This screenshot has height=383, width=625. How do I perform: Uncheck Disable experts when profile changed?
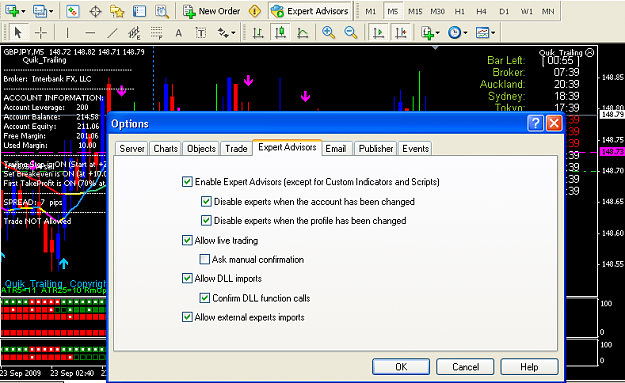coord(206,220)
